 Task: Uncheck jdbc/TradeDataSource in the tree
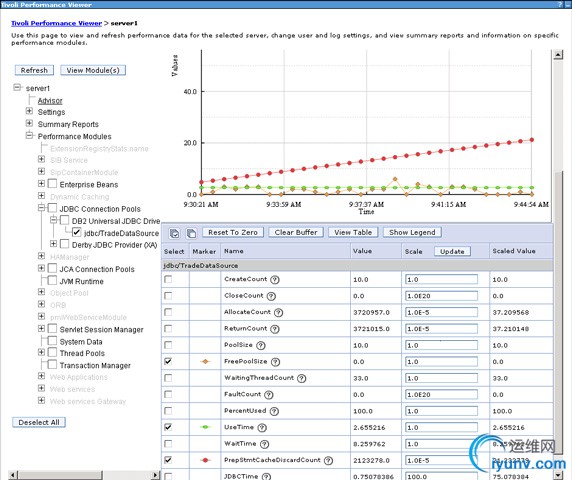pyautogui.click(x=77, y=232)
